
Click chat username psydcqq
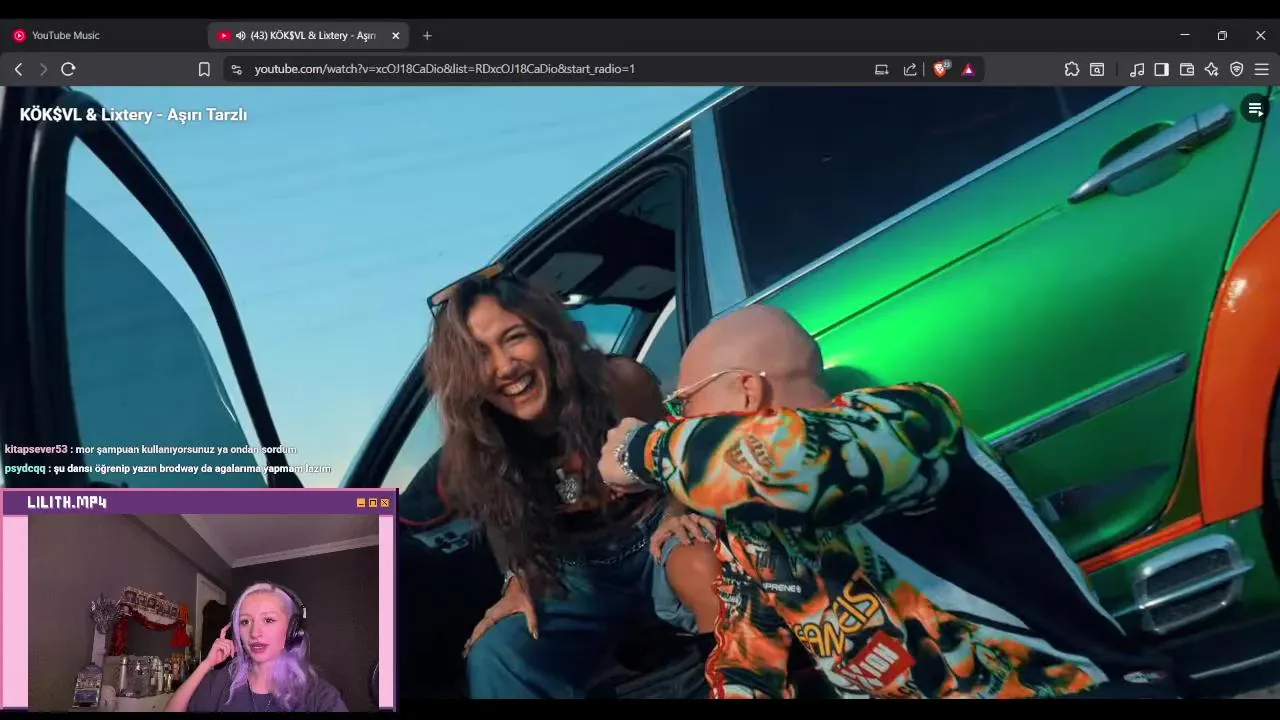25,468
